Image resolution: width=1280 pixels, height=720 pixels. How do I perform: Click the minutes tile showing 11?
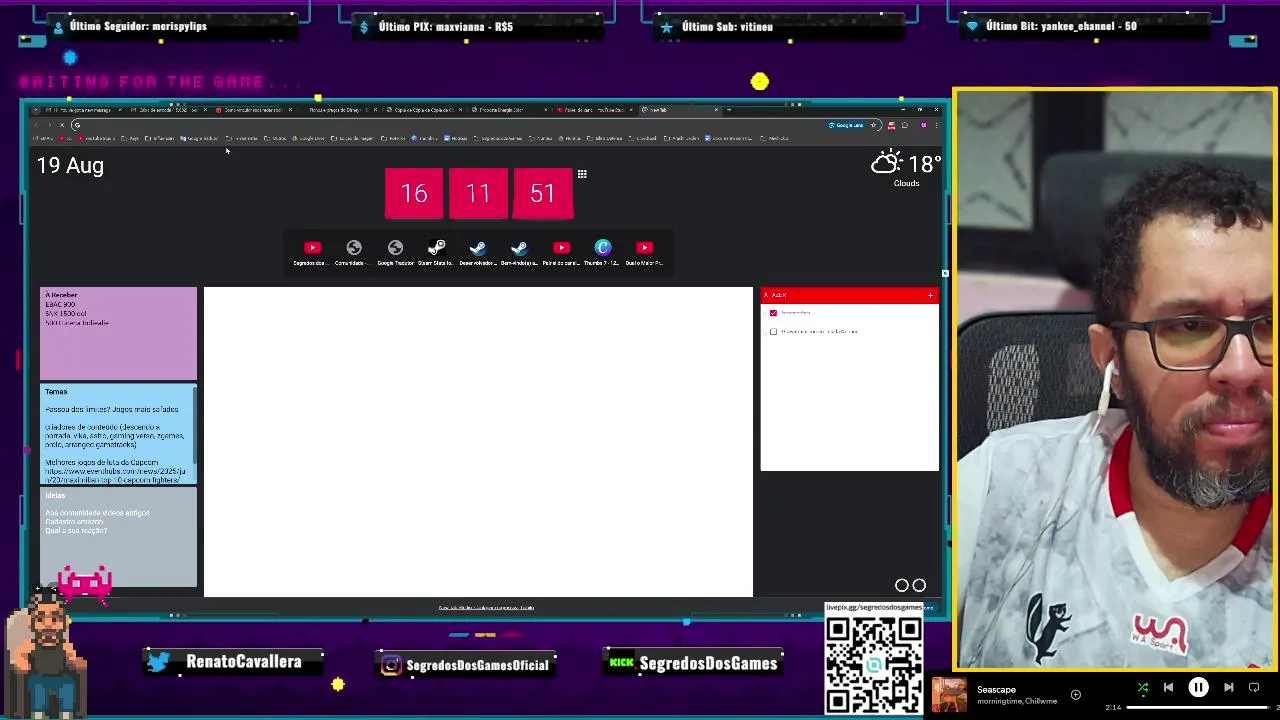tap(478, 193)
